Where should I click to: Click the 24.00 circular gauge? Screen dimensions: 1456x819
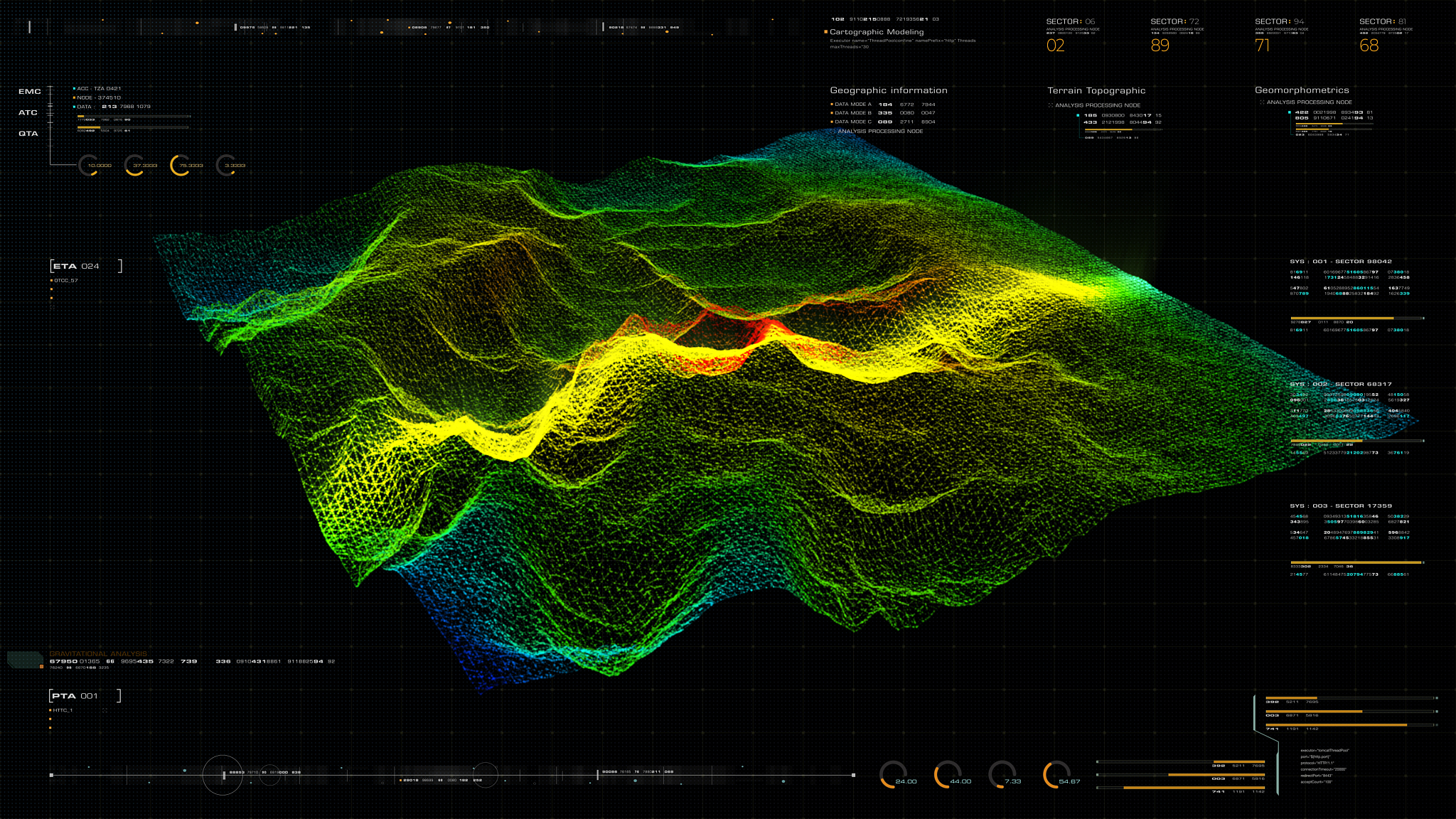893,775
